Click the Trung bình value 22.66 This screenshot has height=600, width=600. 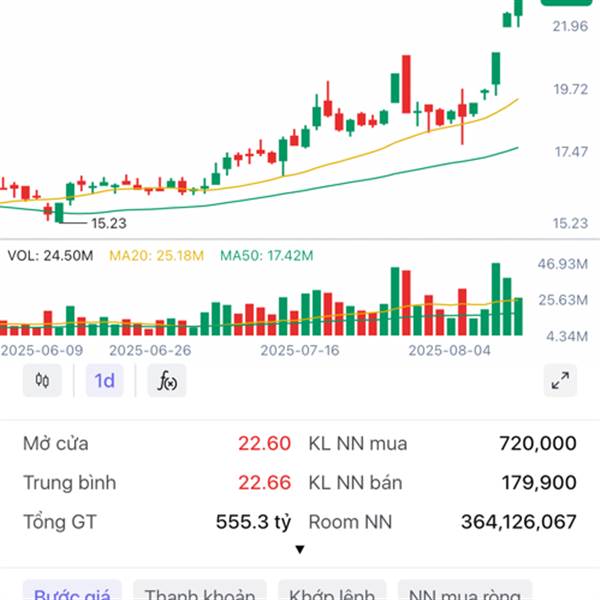(264, 483)
